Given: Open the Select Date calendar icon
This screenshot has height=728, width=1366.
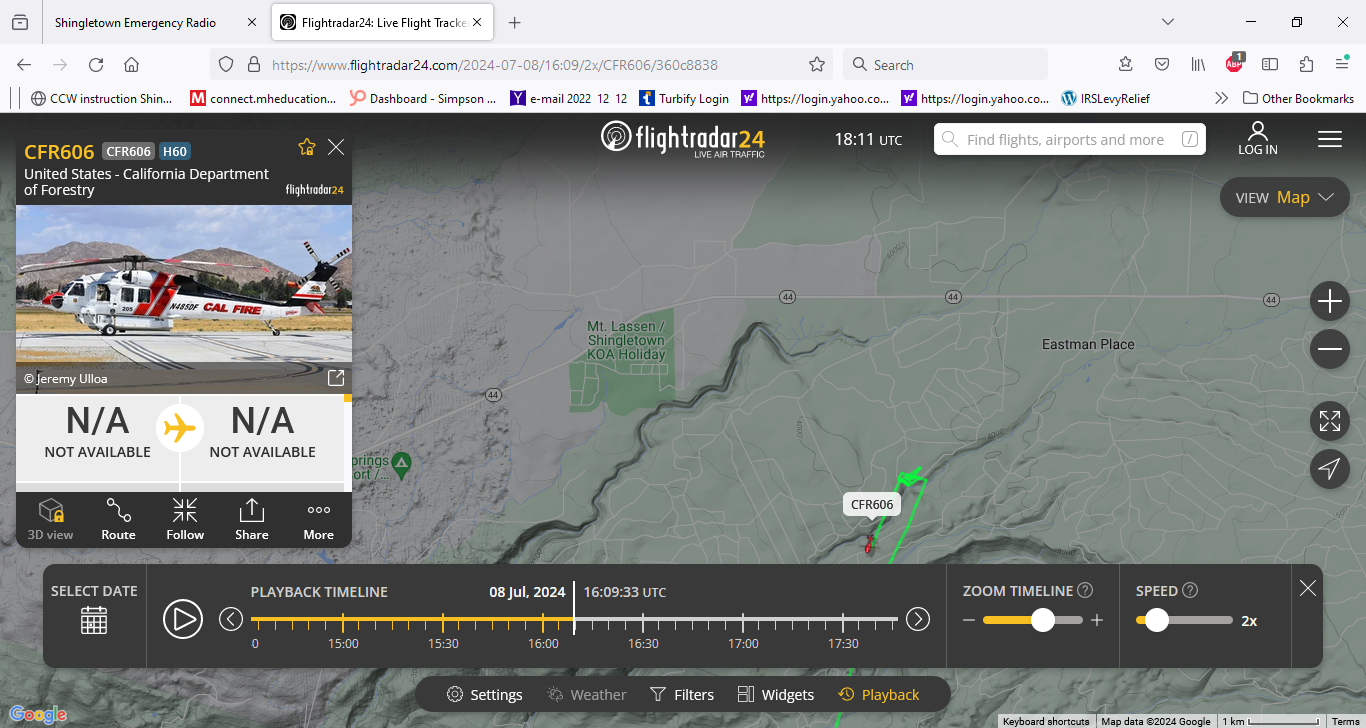Looking at the screenshot, I should 94,620.
